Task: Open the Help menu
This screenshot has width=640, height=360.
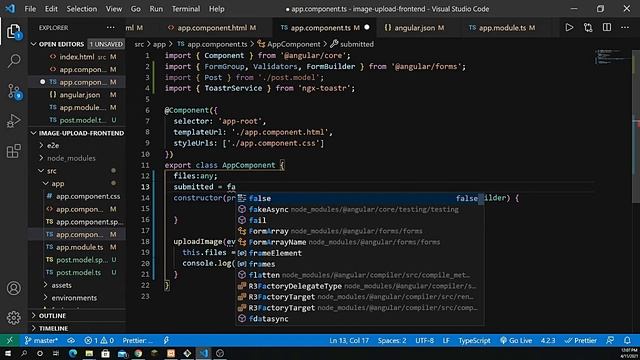Action: pos(216,9)
